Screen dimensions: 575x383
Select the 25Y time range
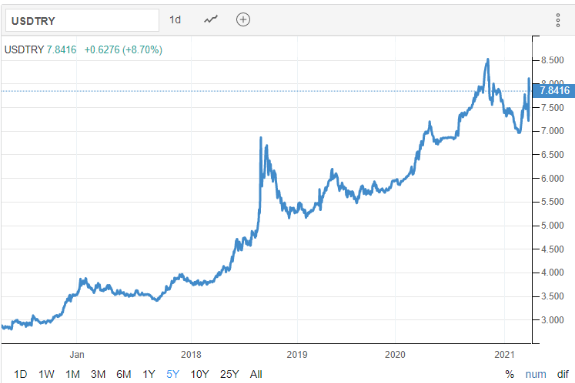pyautogui.click(x=230, y=374)
